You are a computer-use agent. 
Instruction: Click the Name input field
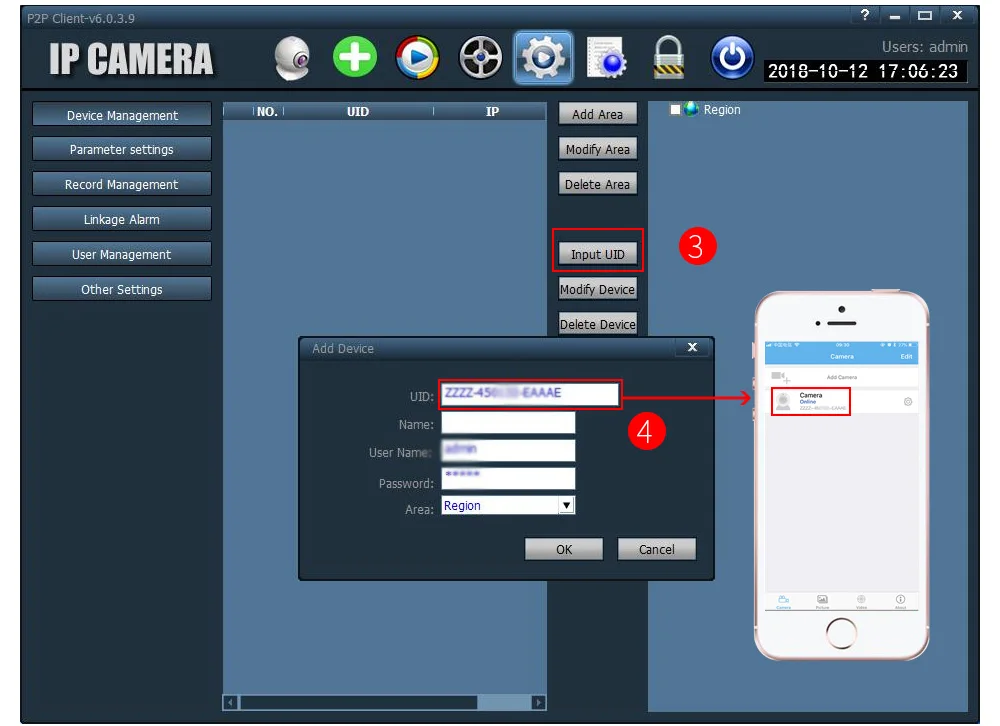(508, 424)
